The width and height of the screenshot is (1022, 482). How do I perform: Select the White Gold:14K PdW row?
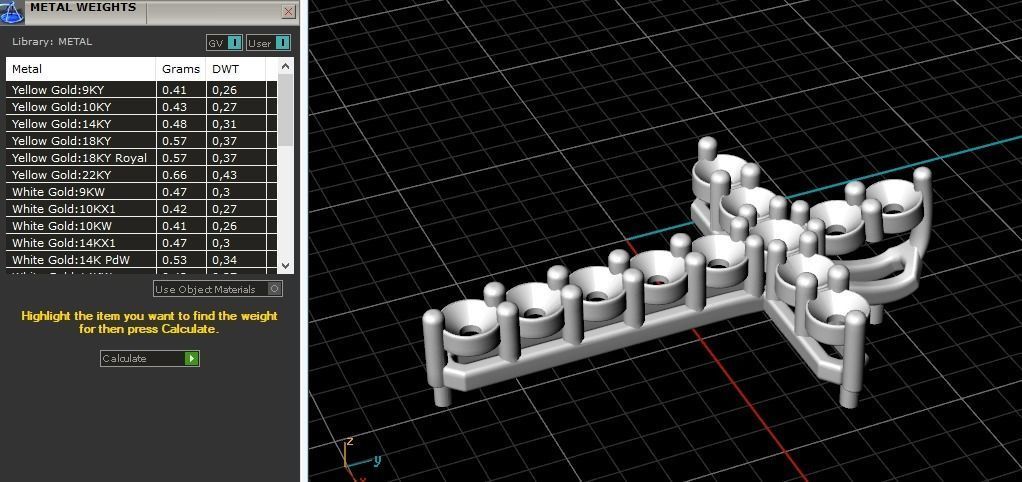tap(141, 259)
